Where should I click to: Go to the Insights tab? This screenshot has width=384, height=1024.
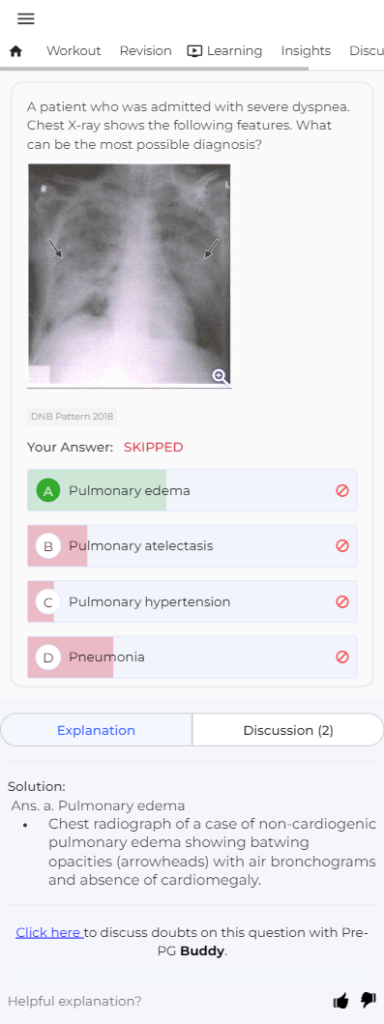(x=306, y=51)
